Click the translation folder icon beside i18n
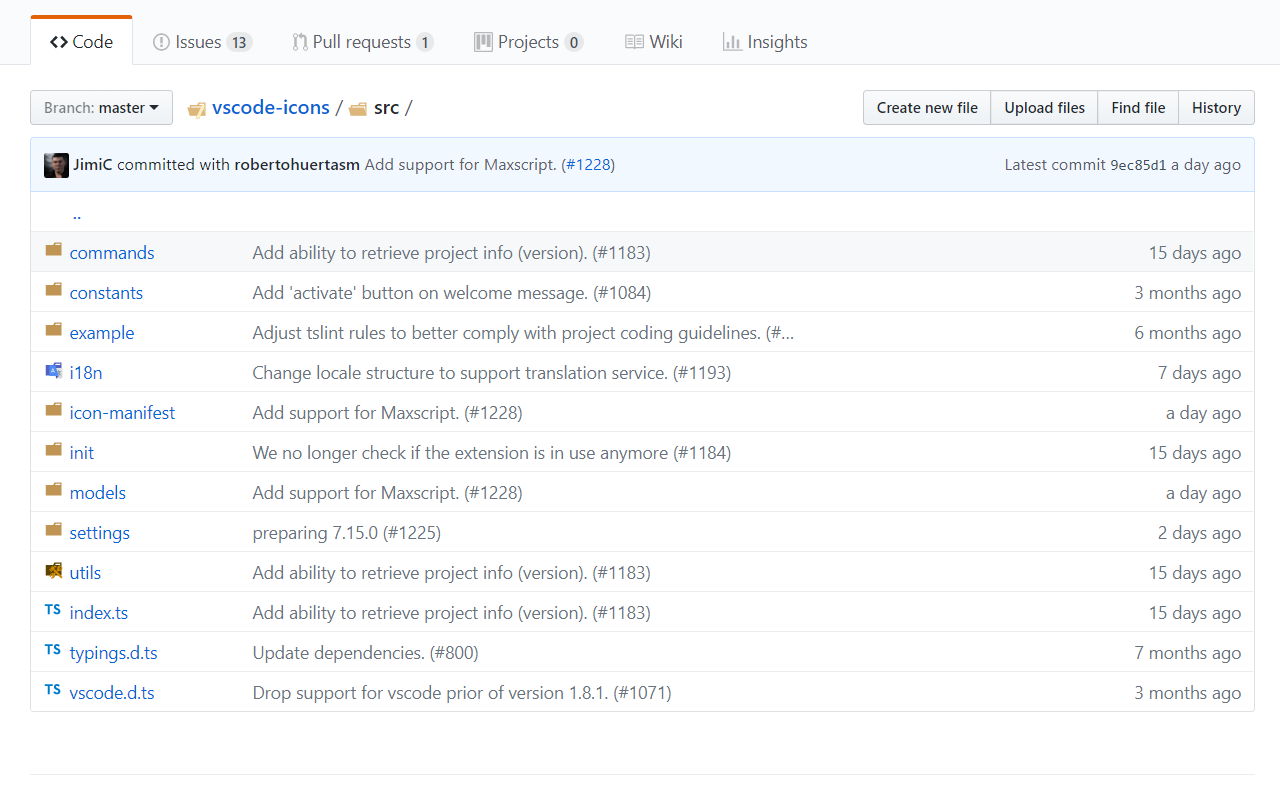 point(54,370)
